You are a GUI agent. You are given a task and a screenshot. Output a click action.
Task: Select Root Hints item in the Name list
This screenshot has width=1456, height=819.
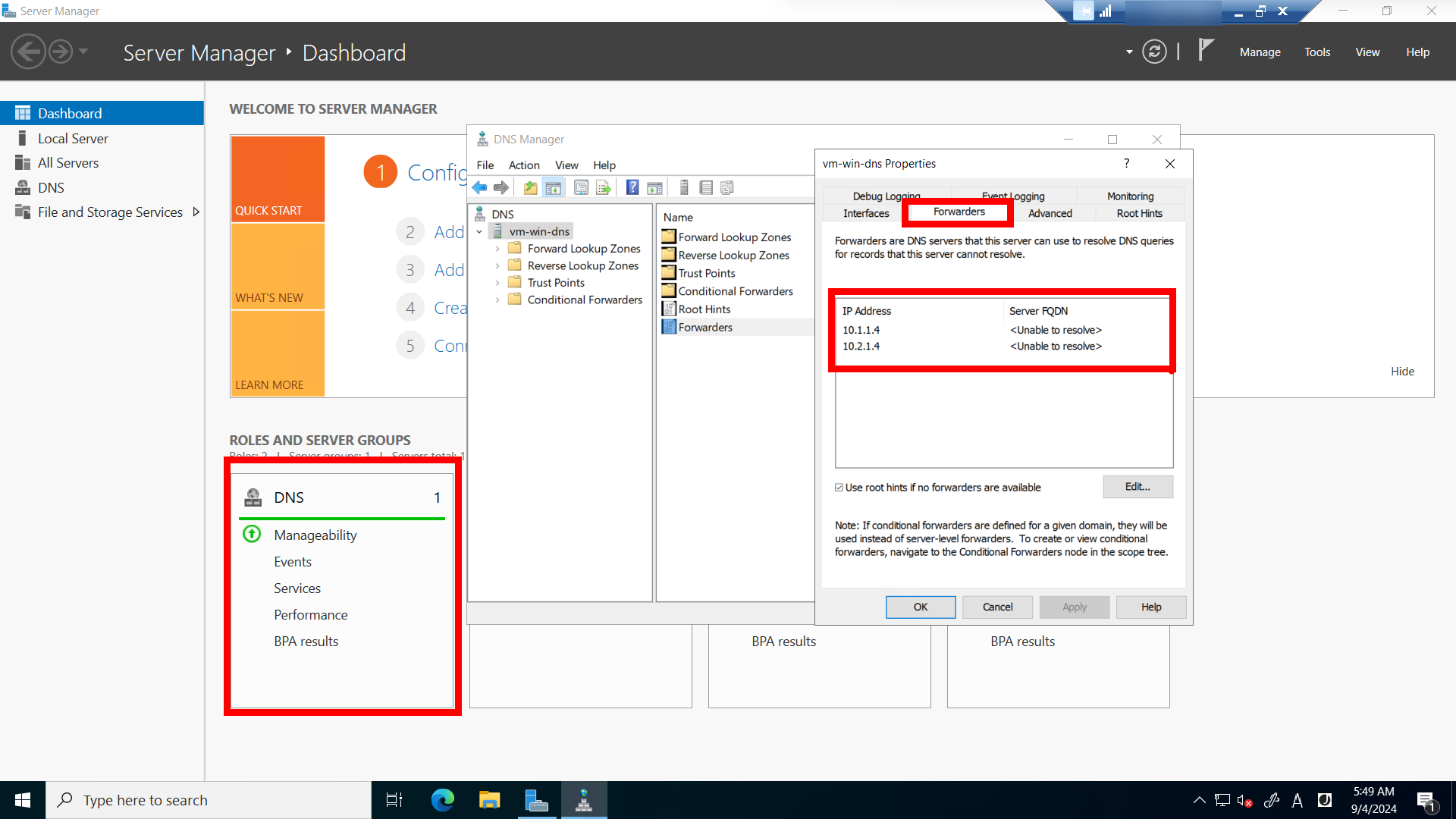tap(704, 309)
